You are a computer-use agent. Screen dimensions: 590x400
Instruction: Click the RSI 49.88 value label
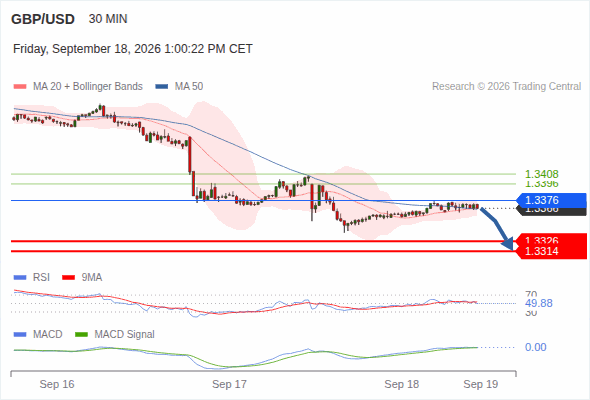tap(539, 303)
